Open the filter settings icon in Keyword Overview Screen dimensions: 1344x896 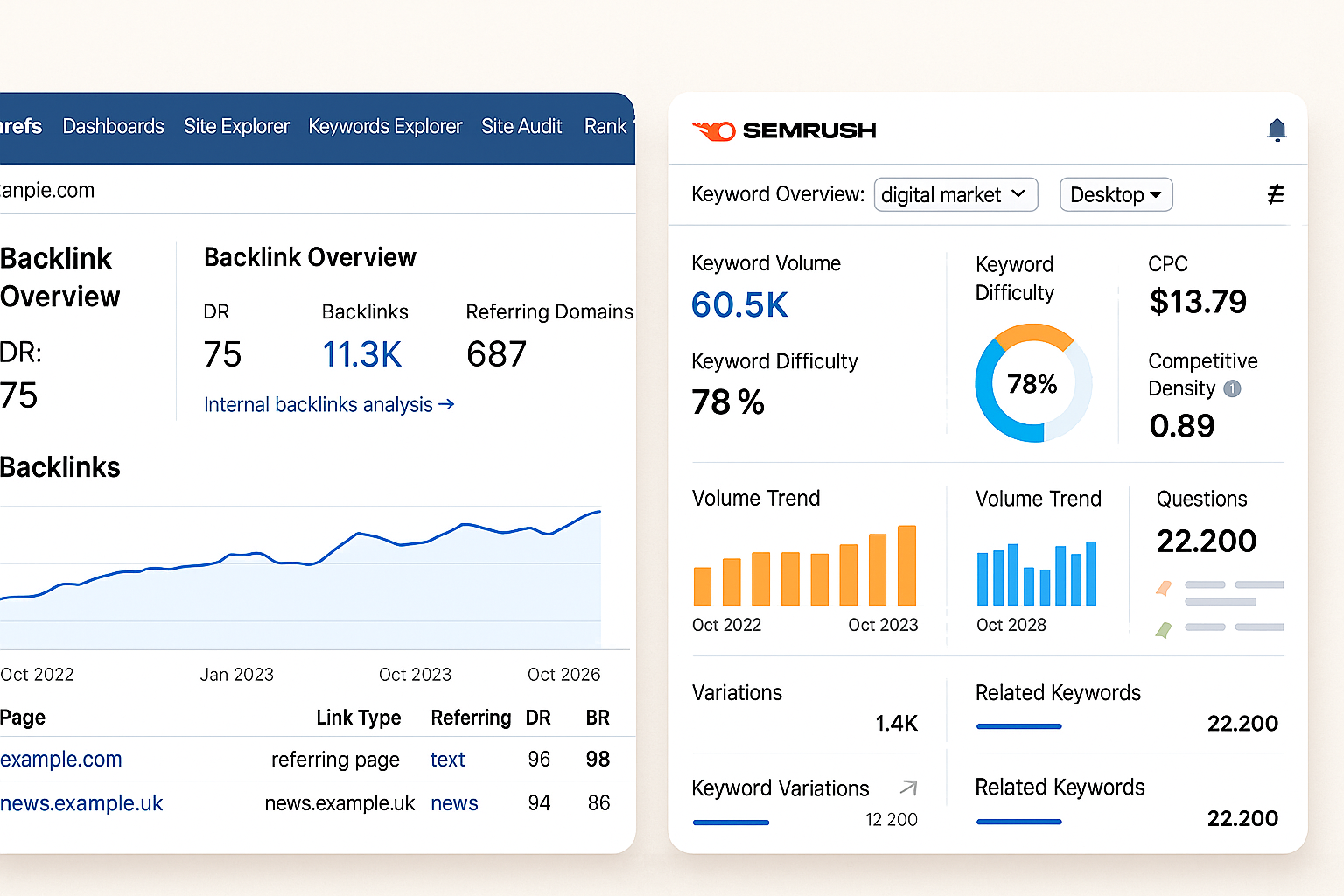pyautogui.click(x=1276, y=194)
